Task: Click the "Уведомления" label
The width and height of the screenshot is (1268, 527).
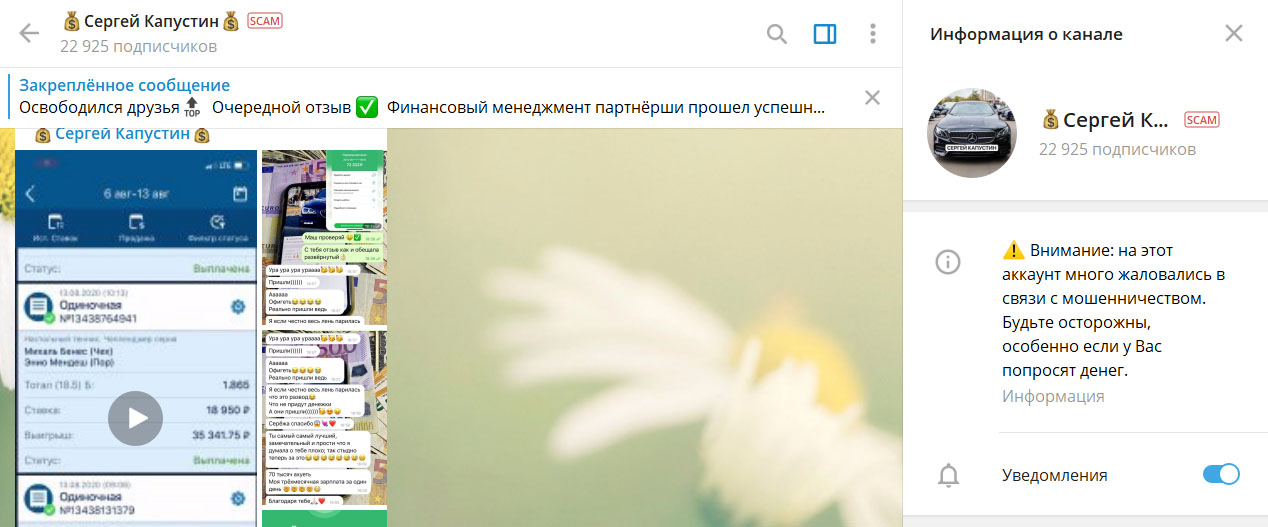Action: [1055, 475]
